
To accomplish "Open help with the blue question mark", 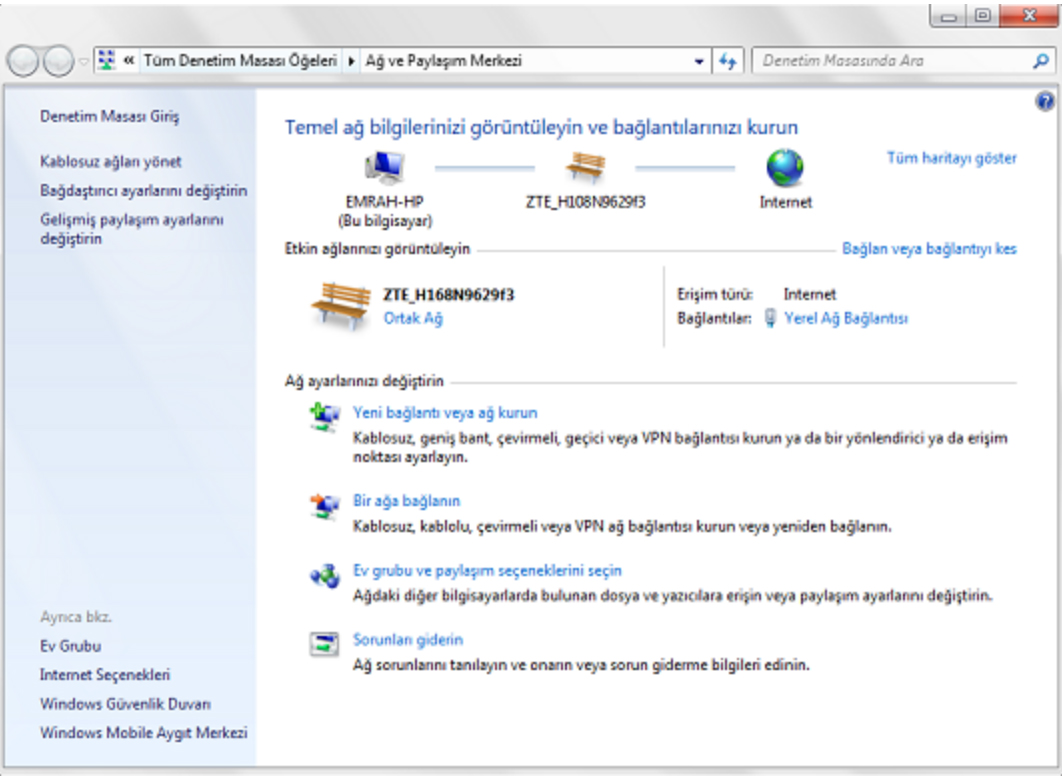I will pyautogui.click(x=1046, y=101).
